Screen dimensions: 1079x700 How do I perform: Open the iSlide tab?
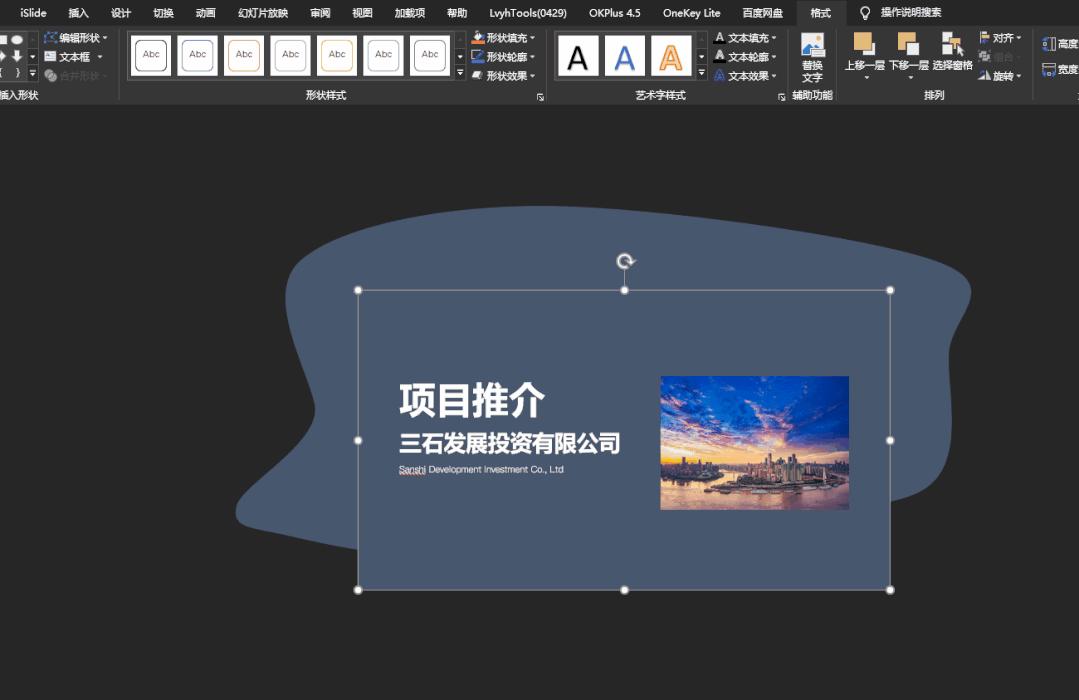32,13
